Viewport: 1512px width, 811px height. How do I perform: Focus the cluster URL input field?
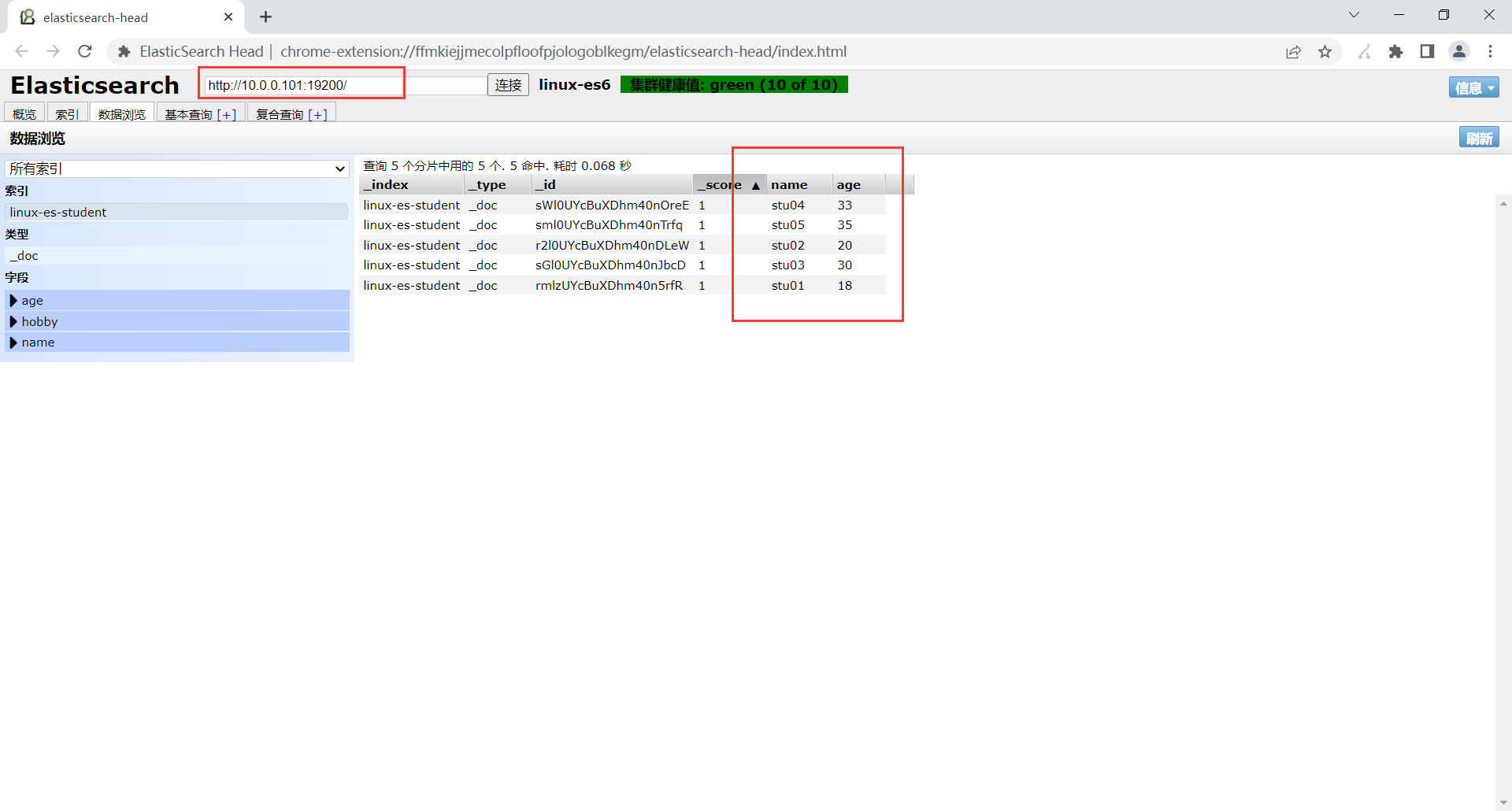[x=345, y=85]
